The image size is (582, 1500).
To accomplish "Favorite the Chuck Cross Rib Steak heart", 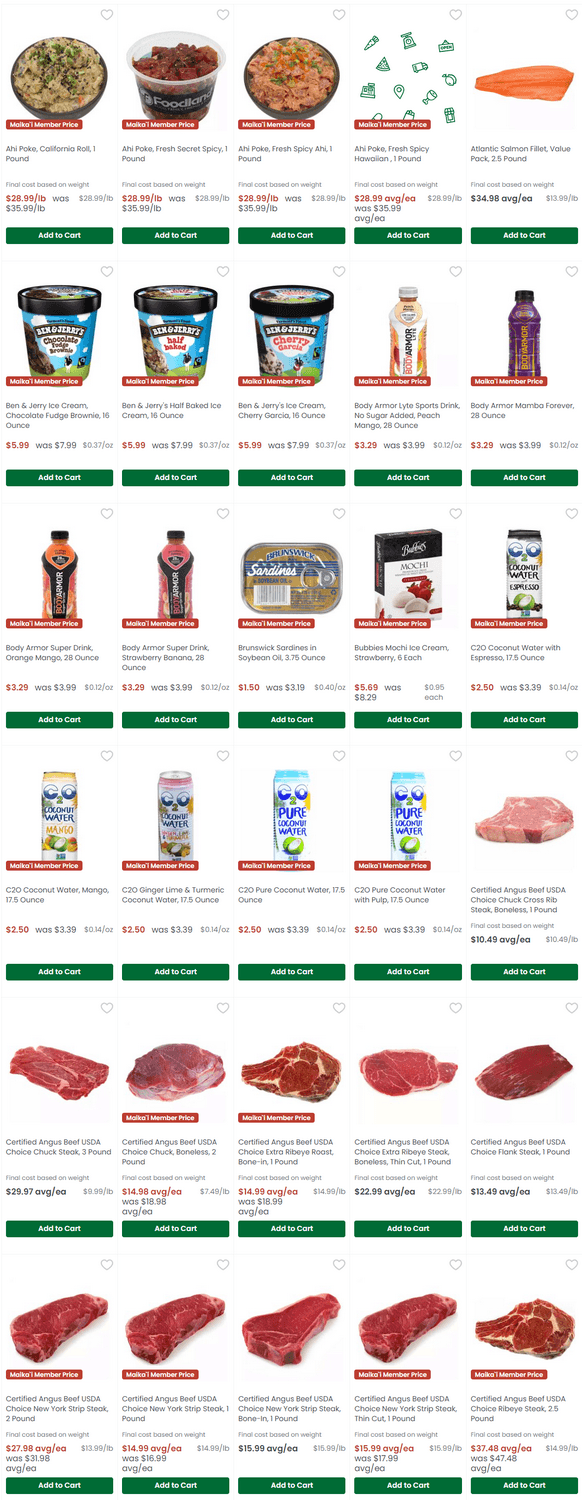I will tap(572, 756).
